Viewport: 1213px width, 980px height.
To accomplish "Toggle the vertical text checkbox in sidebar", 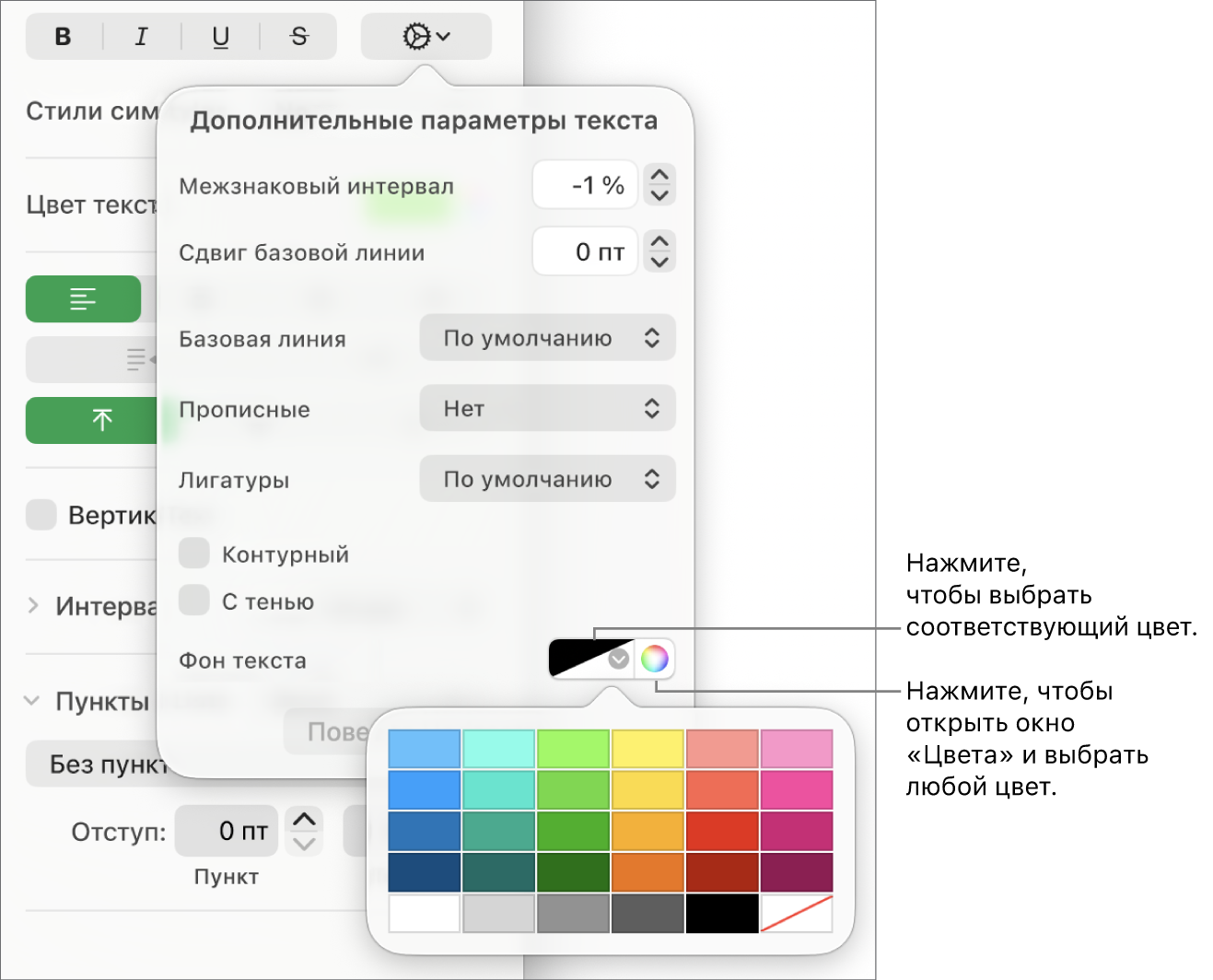I will click(x=41, y=514).
